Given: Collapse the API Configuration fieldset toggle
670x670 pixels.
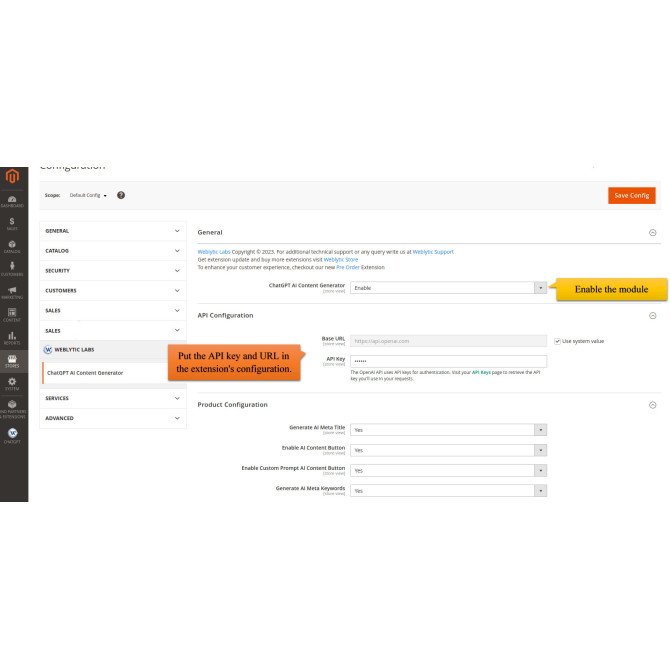Looking at the screenshot, I should (652, 315).
